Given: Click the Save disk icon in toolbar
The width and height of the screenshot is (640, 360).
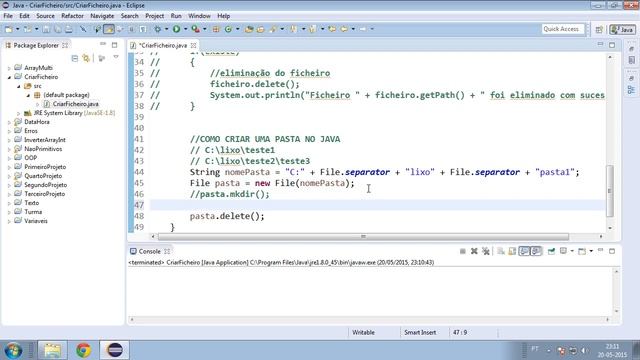Looking at the screenshot, I should click(x=46, y=29).
